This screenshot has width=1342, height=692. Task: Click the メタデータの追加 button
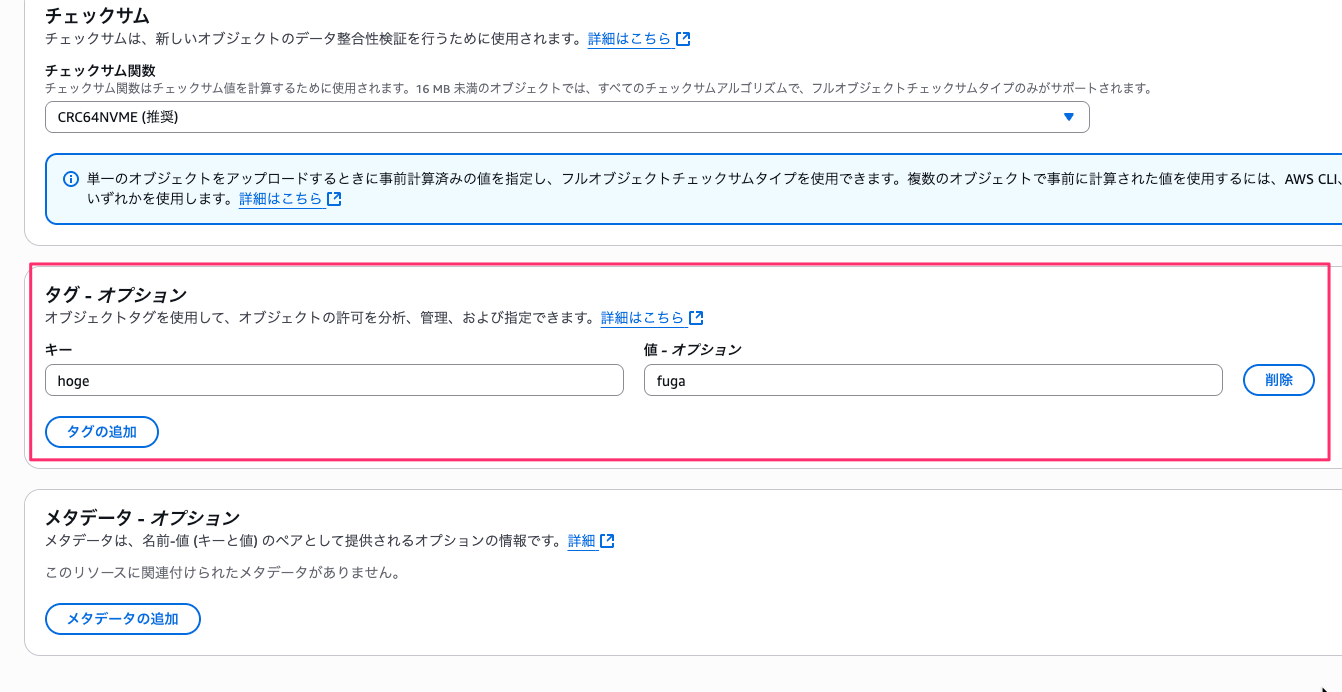pyautogui.click(x=123, y=619)
